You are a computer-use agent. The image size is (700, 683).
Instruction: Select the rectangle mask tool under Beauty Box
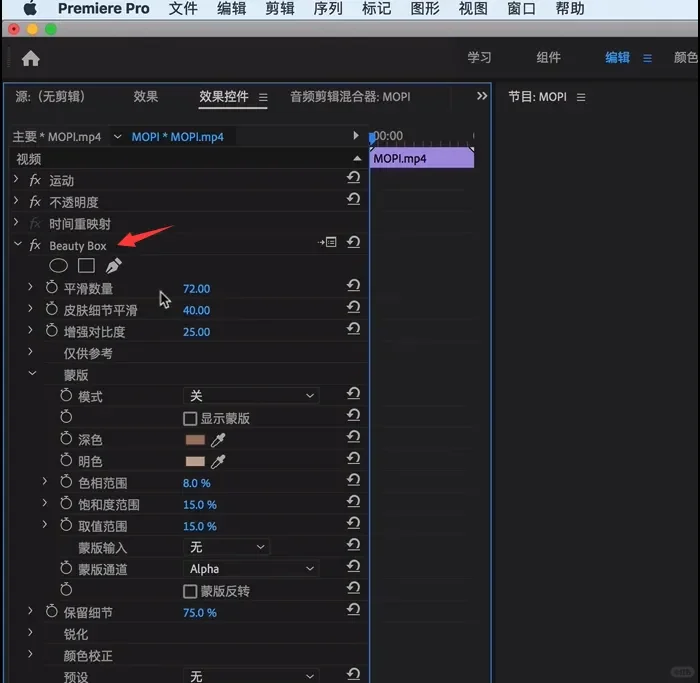[86, 266]
